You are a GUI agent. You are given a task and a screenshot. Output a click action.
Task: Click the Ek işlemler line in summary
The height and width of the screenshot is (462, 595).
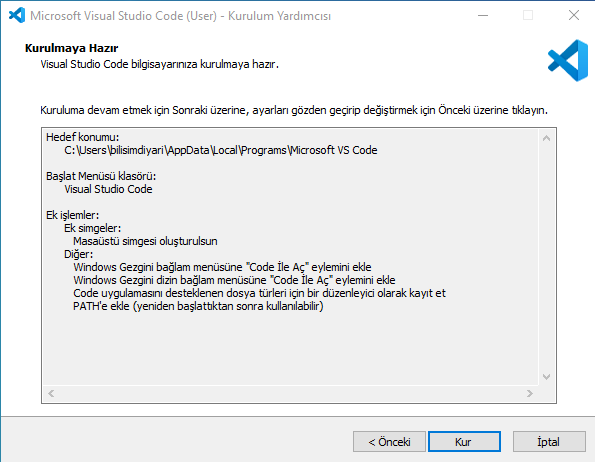(x=72, y=215)
